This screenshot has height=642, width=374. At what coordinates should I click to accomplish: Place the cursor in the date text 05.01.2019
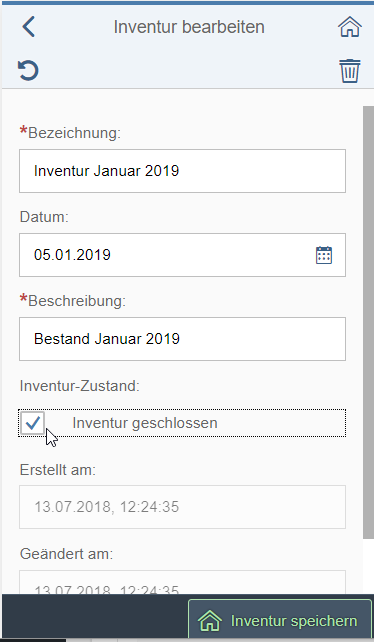[x=72, y=255]
